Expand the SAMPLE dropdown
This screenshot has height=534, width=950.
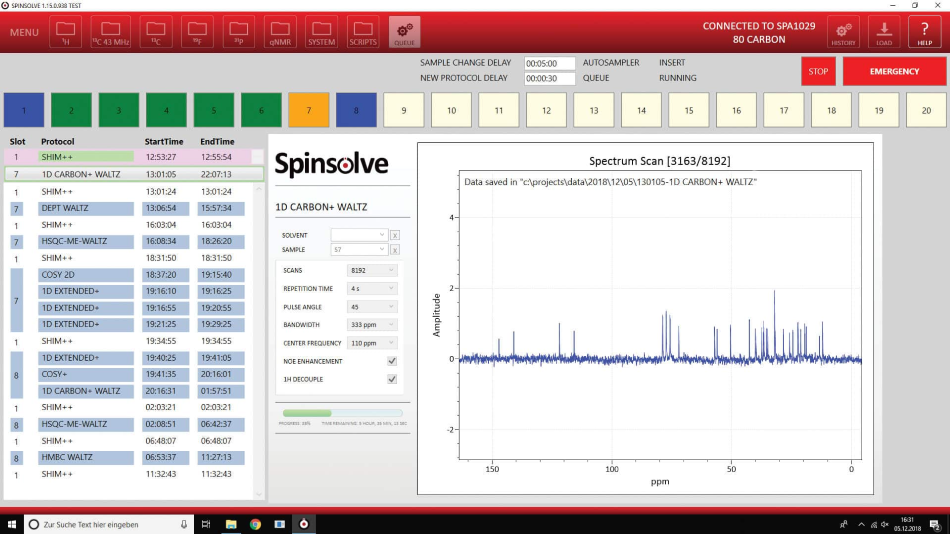pos(359,250)
